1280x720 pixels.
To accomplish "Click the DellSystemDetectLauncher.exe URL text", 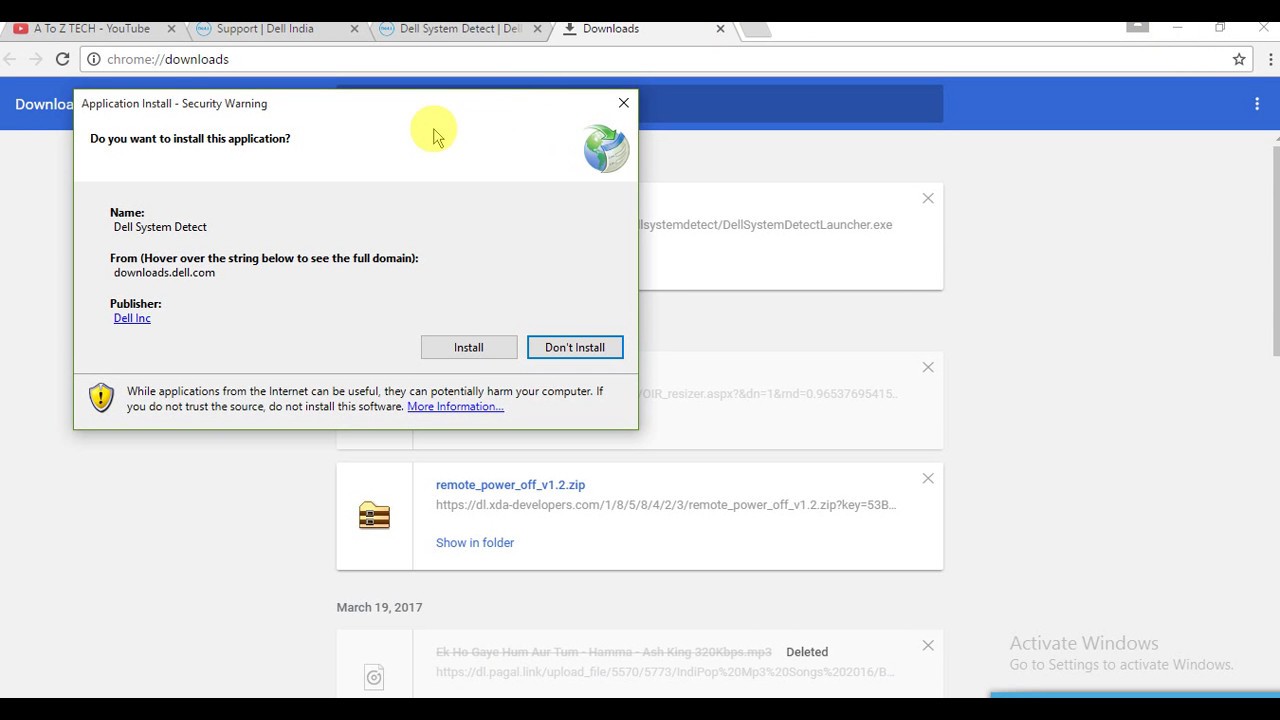I will coord(766,225).
